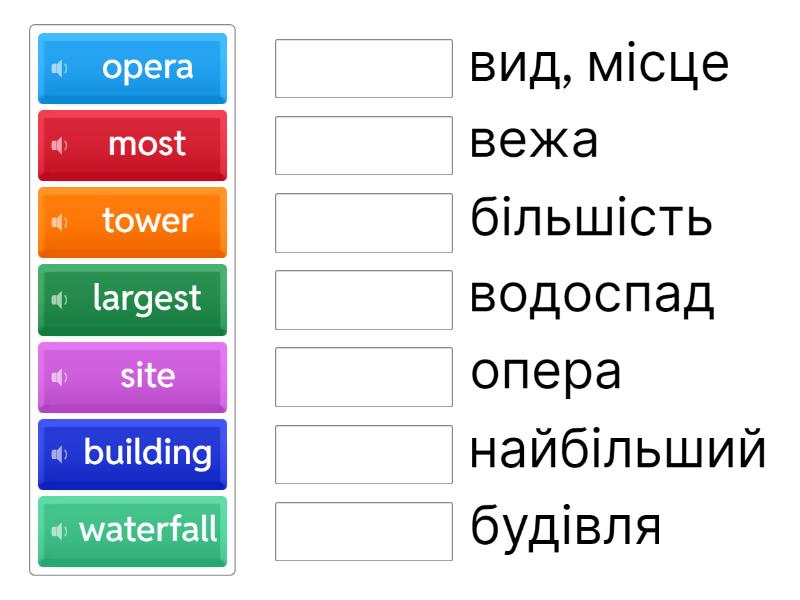
Task: Choose the green largest word tile
Action: (147, 299)
